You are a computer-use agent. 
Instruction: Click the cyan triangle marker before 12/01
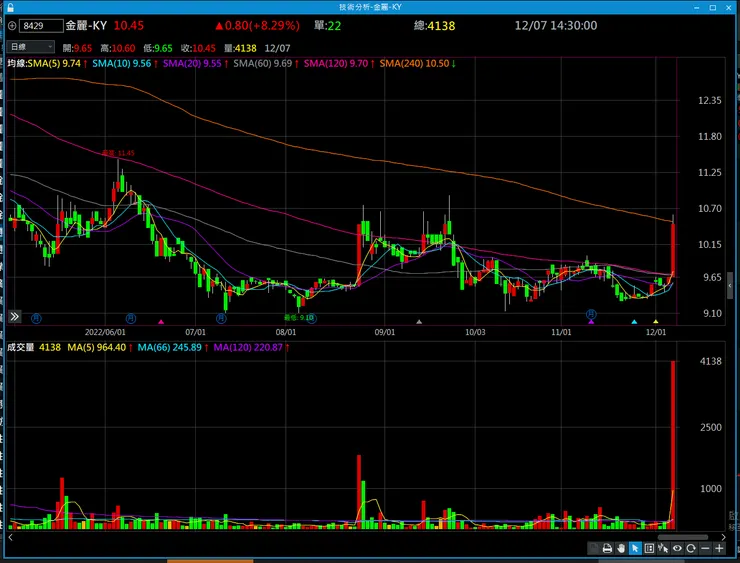point(634,322)
